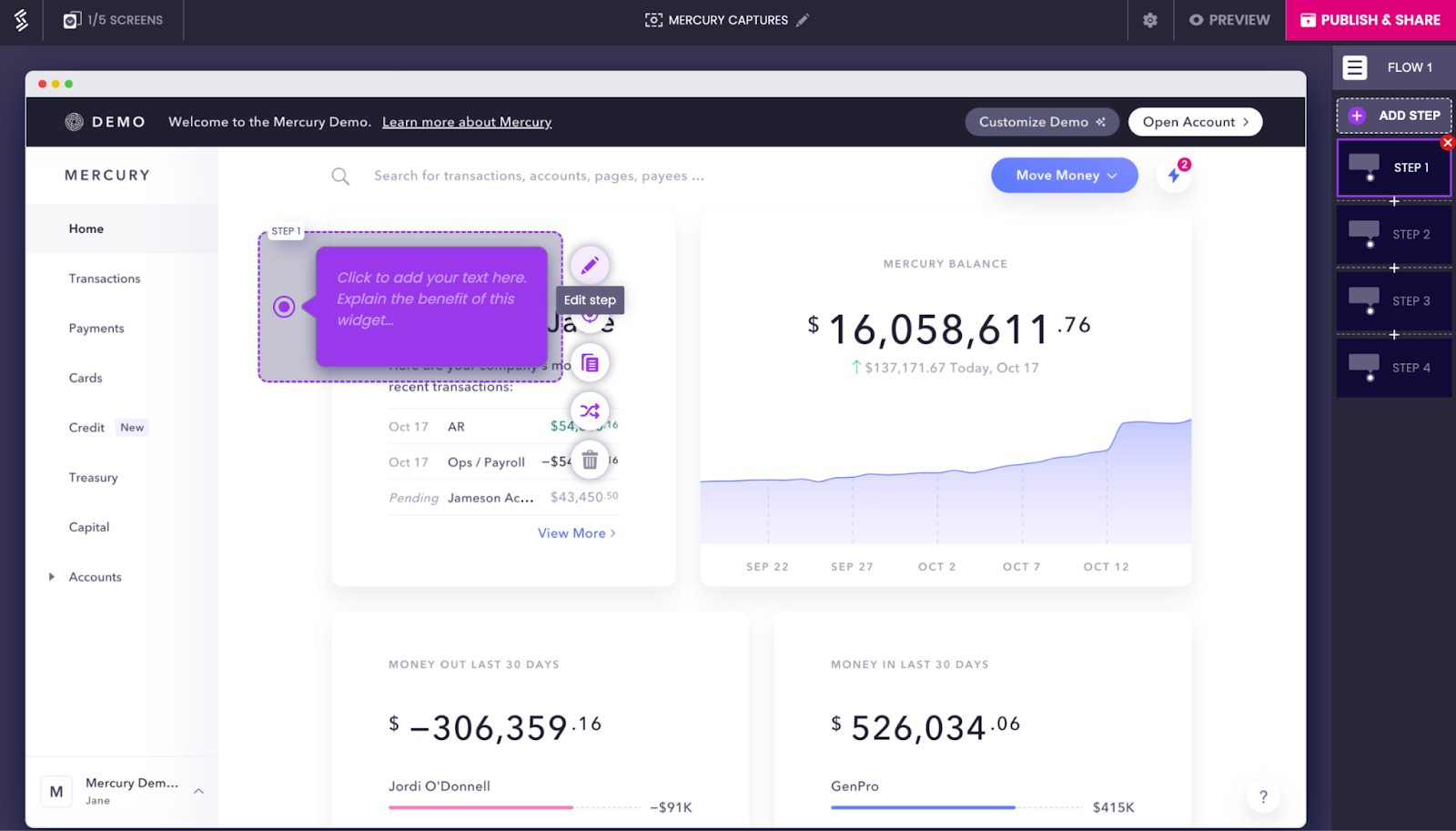
Task: Click the Customize Demo button
Action: point(1042,122)
